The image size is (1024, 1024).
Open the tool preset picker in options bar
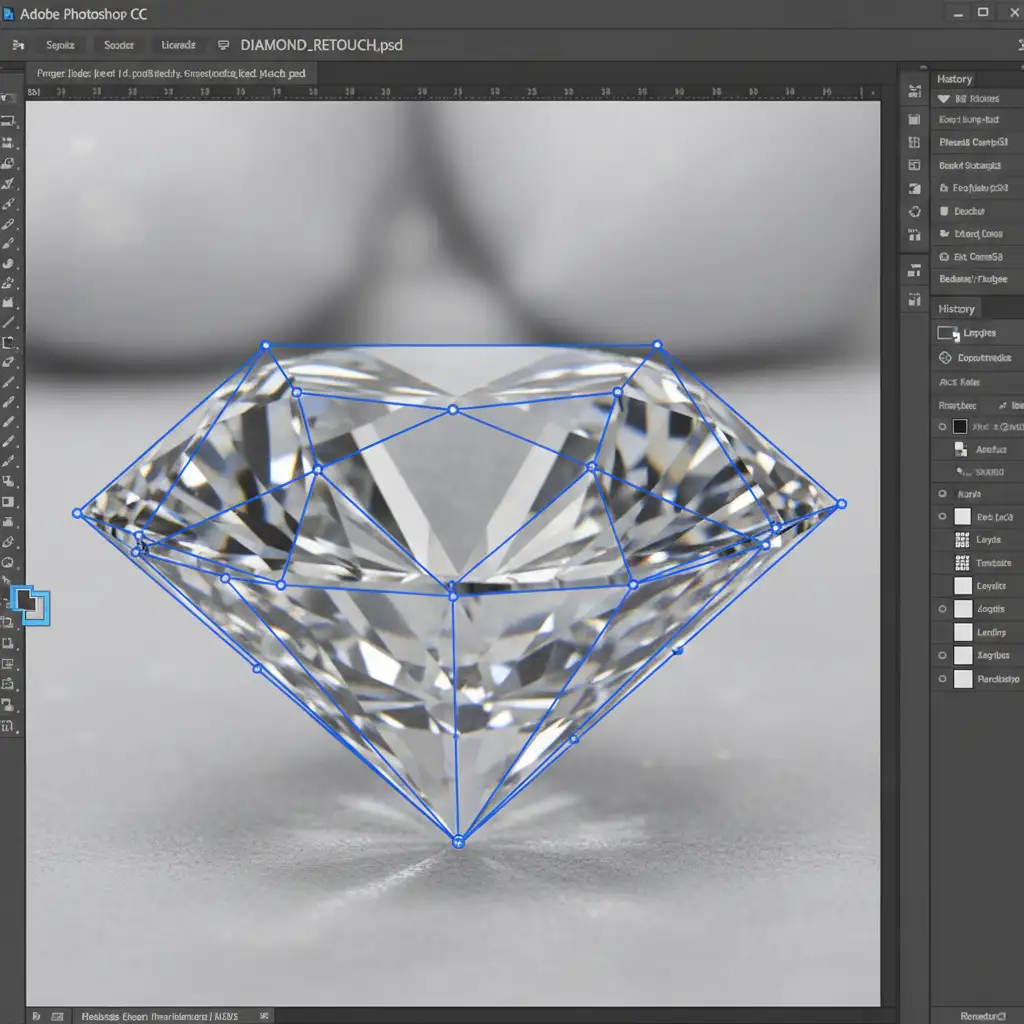click(17, 45)
